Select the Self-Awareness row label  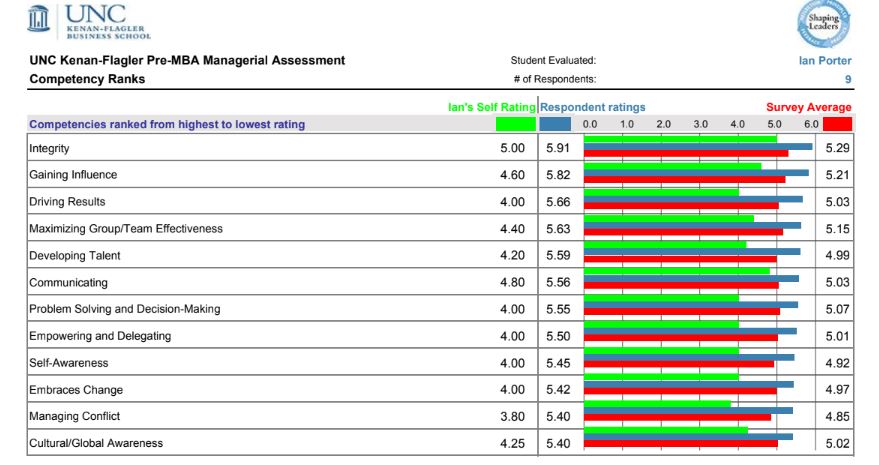pyautogui.click(x=68, y=363)
